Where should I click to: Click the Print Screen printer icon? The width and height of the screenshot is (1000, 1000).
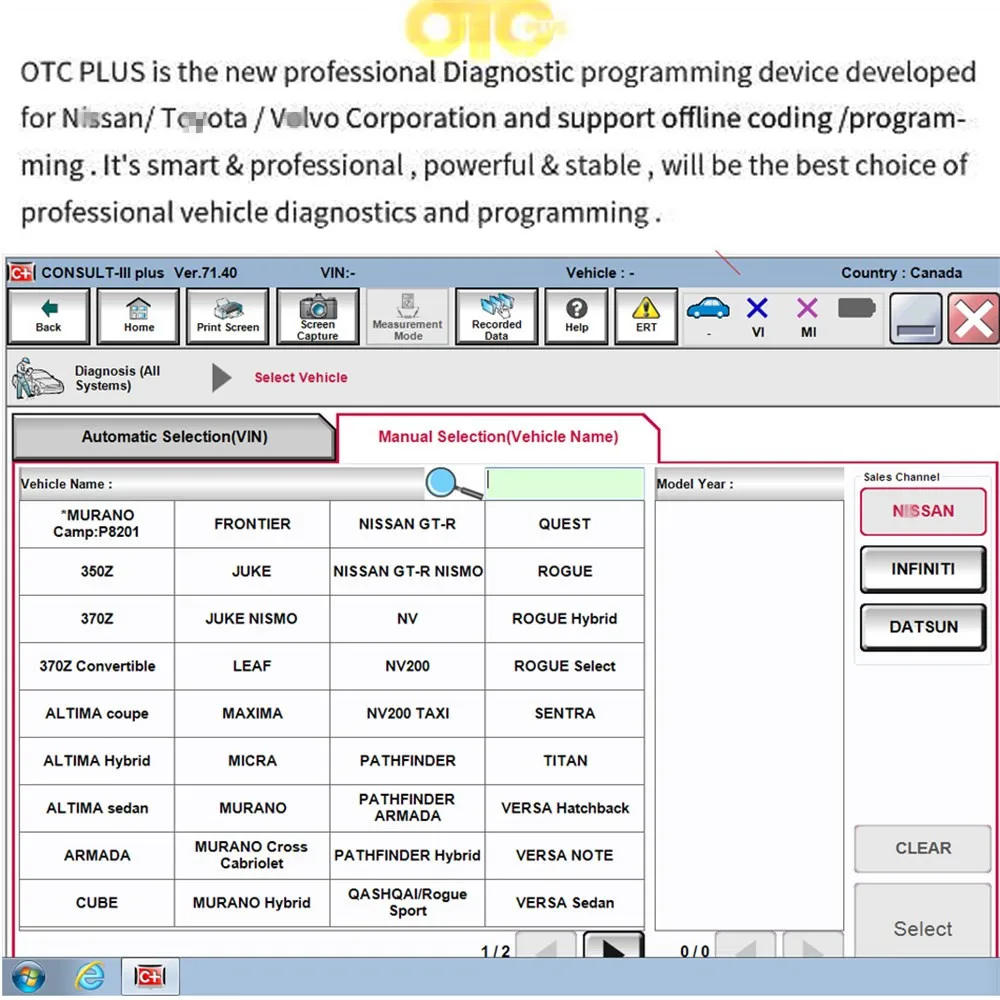228,316
